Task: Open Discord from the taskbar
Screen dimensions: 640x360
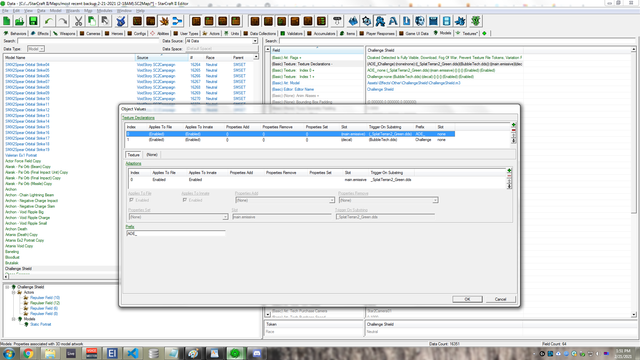Action: [x=256, y=353]
